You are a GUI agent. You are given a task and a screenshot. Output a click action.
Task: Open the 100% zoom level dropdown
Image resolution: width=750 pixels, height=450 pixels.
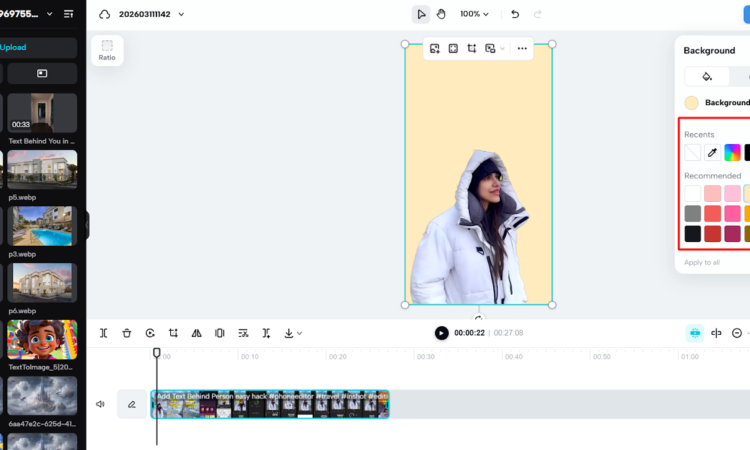pos(474,14)
